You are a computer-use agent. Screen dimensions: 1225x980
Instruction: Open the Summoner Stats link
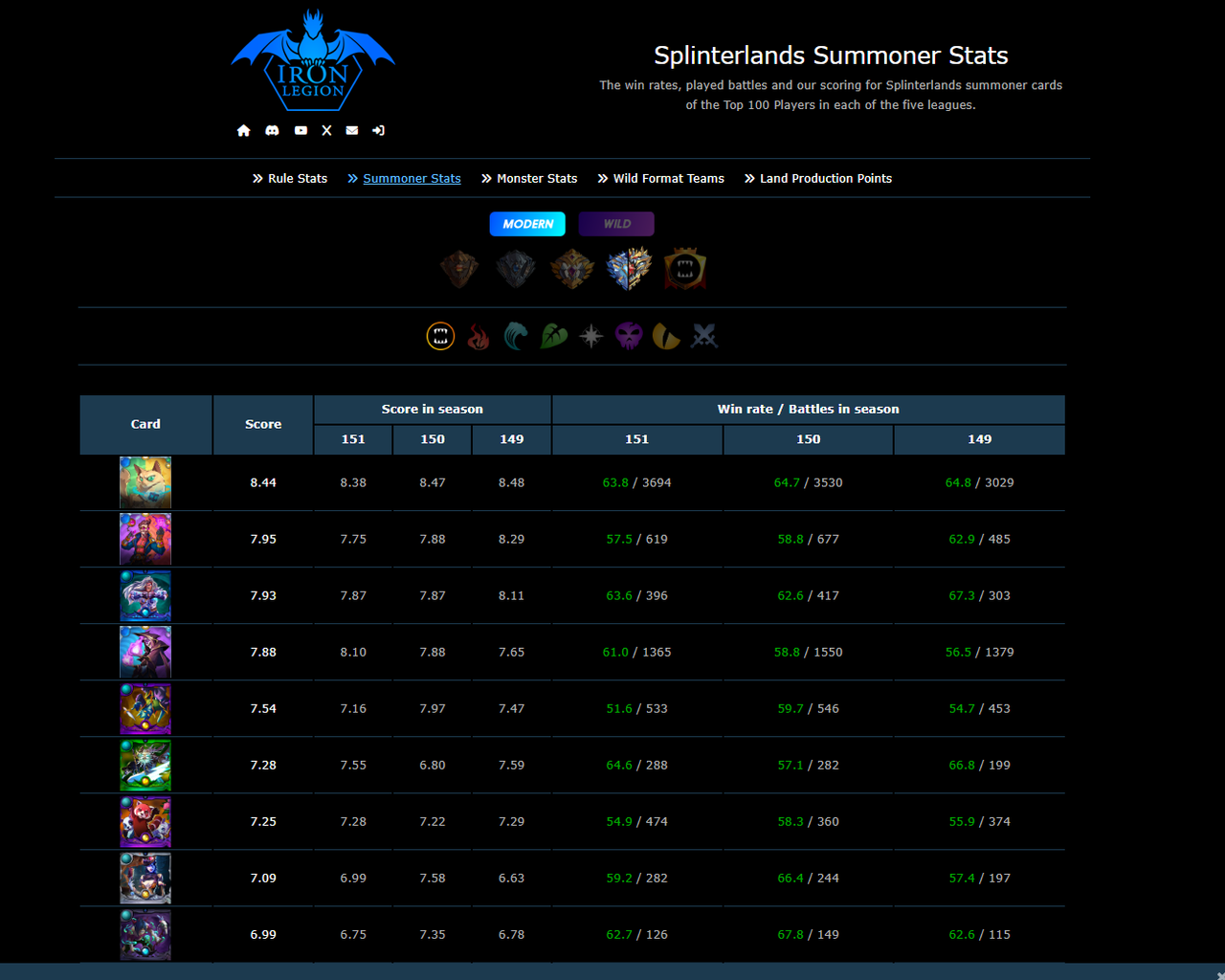404,179
